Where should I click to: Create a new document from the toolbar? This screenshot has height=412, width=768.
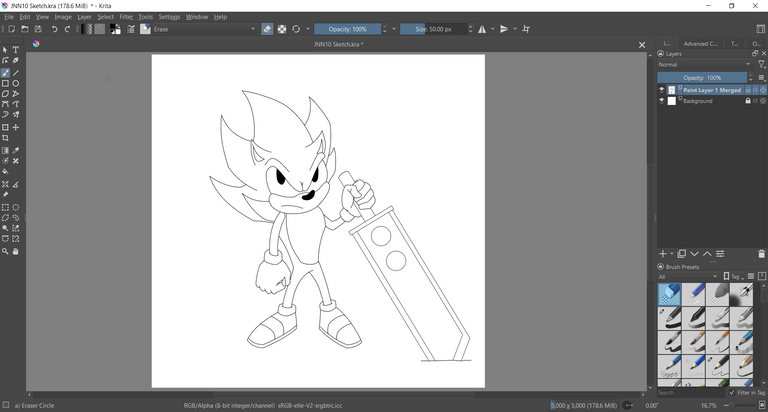pos(12,29)
